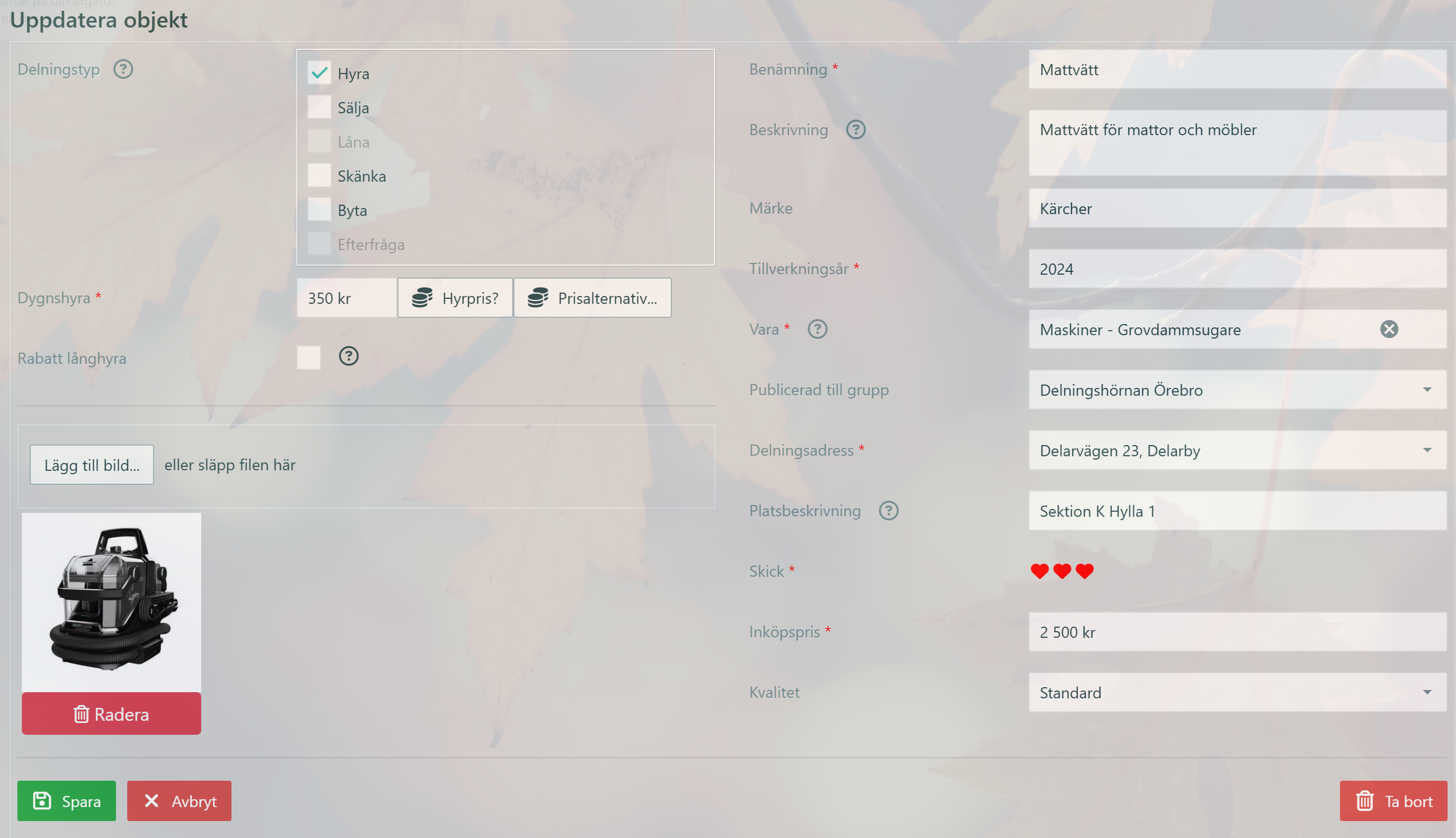Click help icon next to Beskrivning

[x=856, y=129]
